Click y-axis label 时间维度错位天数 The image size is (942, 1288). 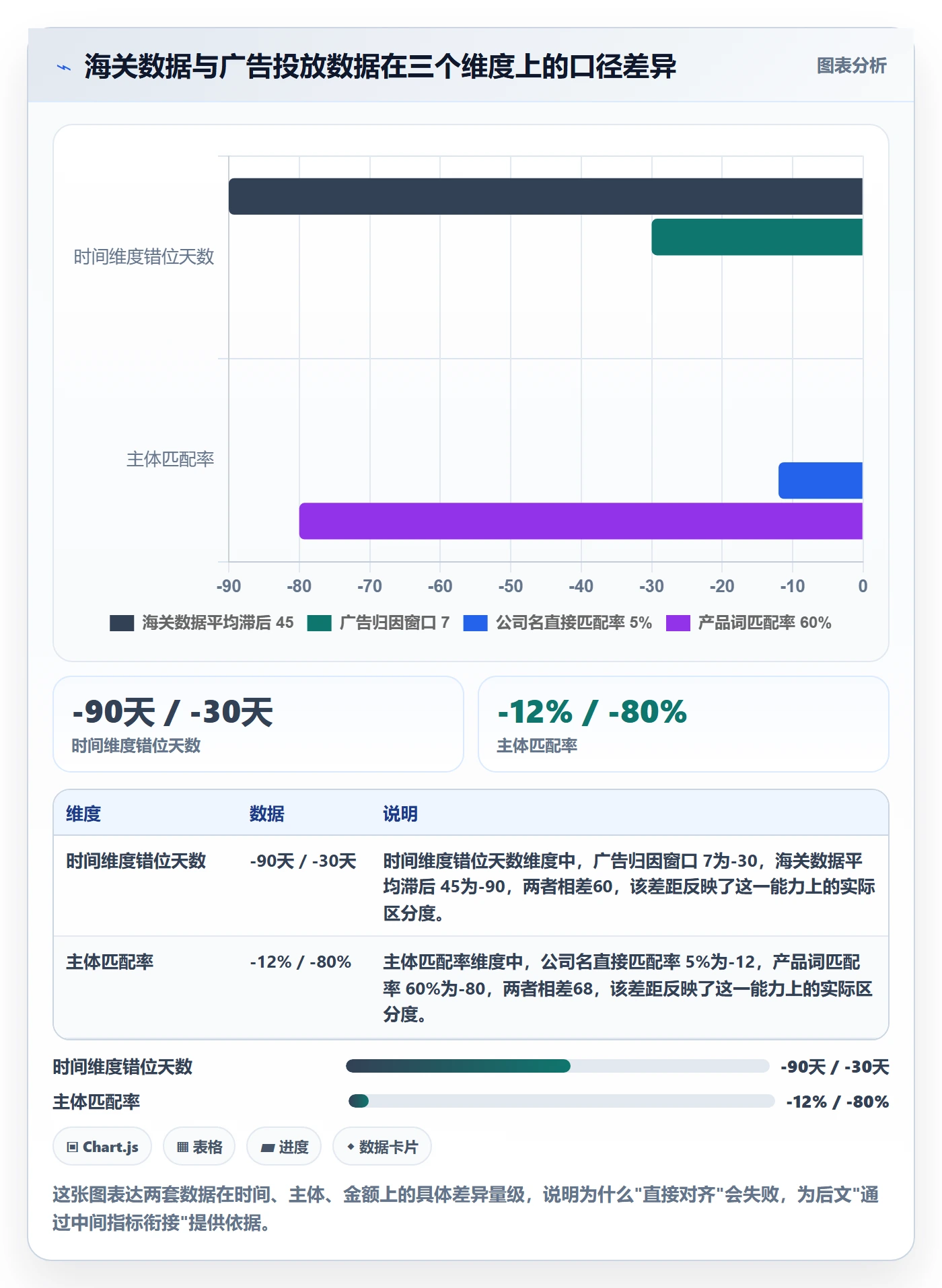point(143,257)
